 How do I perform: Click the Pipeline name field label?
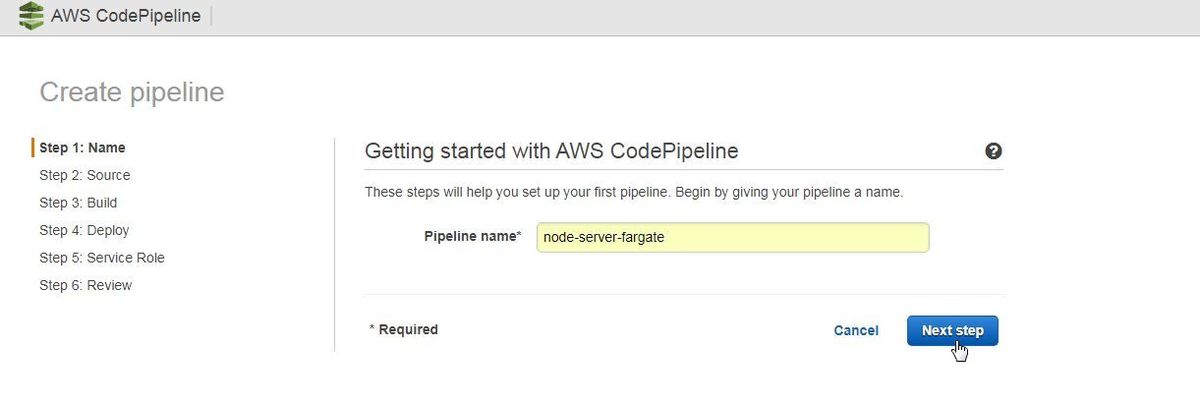[473, 237]
